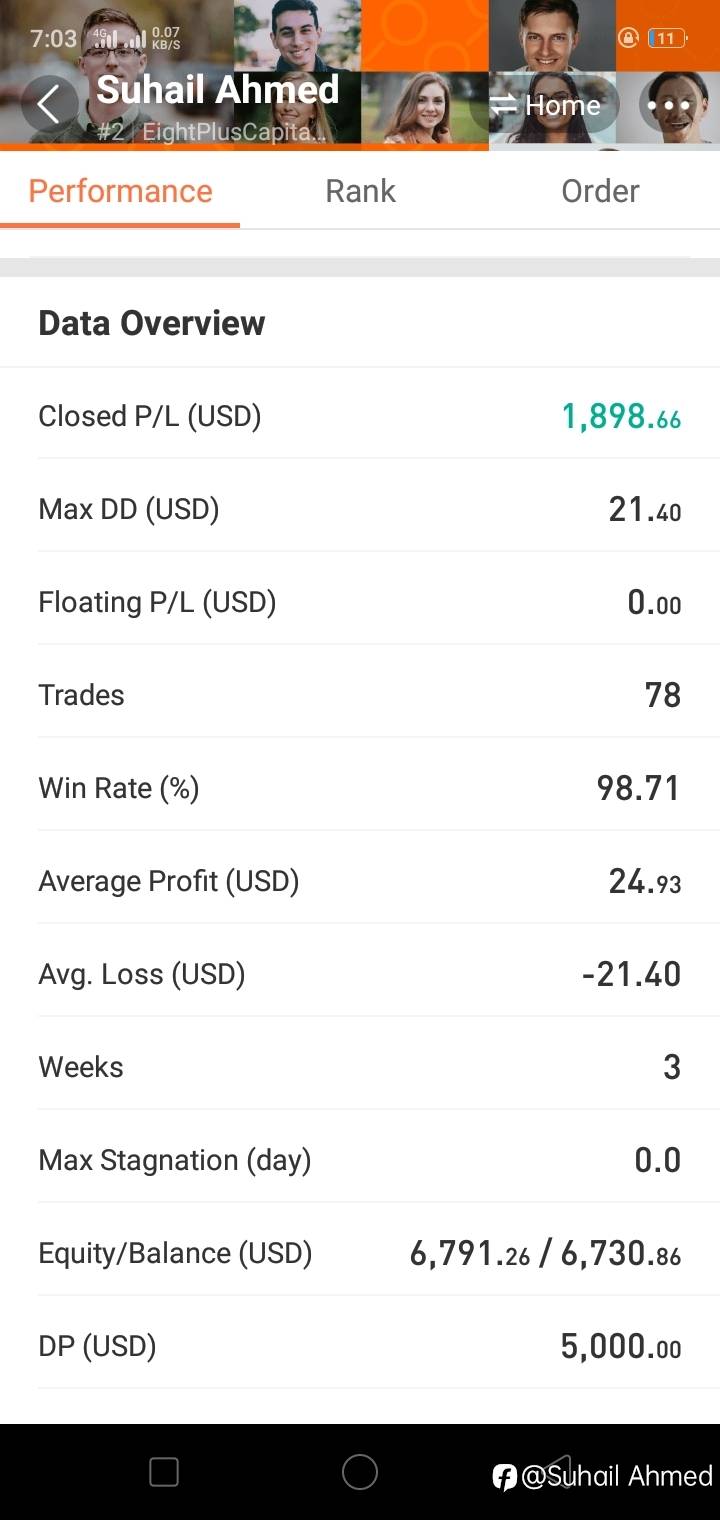Go to the Order tab
This screenshot has height=1520, width=720.
[x=600, y=191]
